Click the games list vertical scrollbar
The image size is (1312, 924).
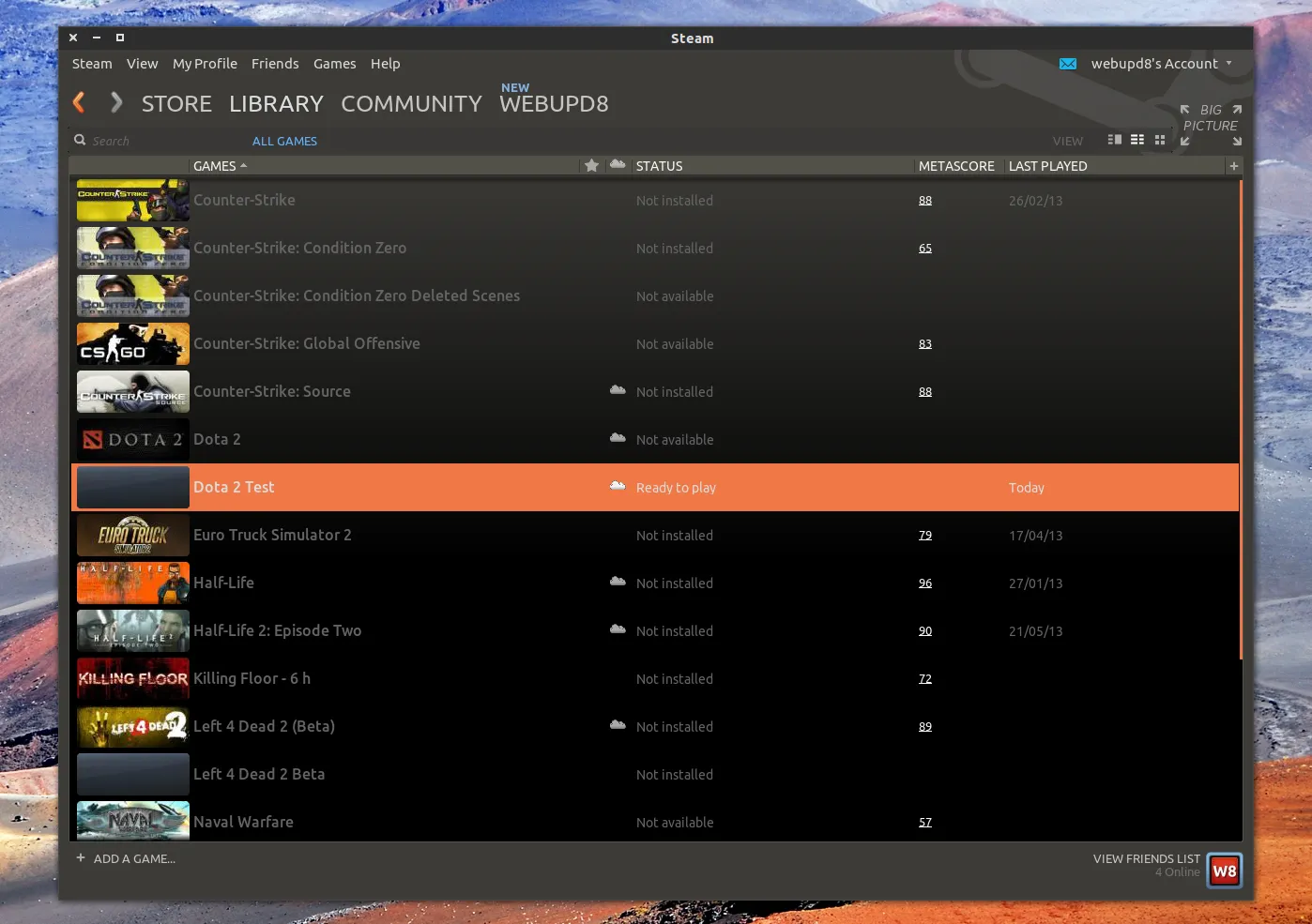(1241, 419)
